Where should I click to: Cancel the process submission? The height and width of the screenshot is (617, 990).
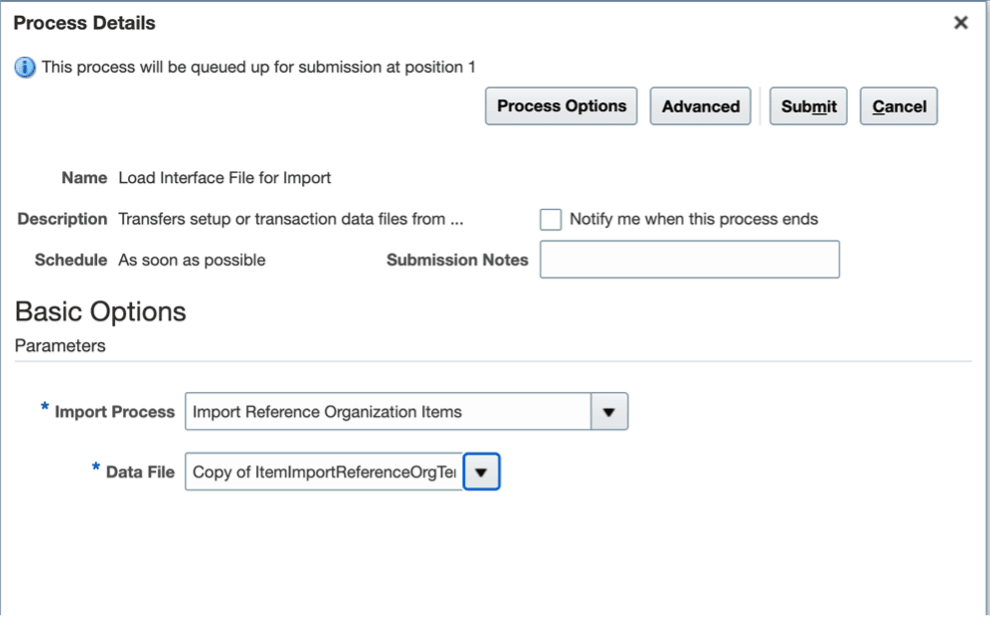point(898,106)
